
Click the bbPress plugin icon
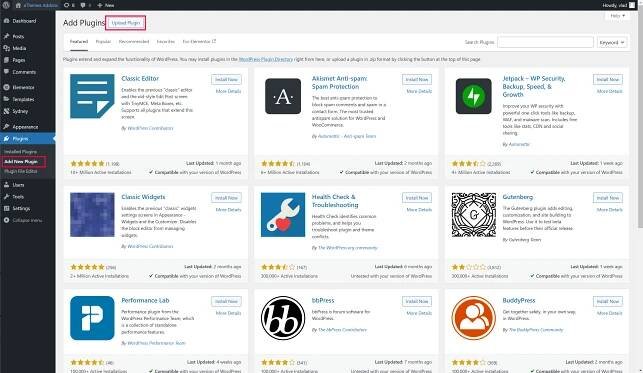tap(283, 318)
